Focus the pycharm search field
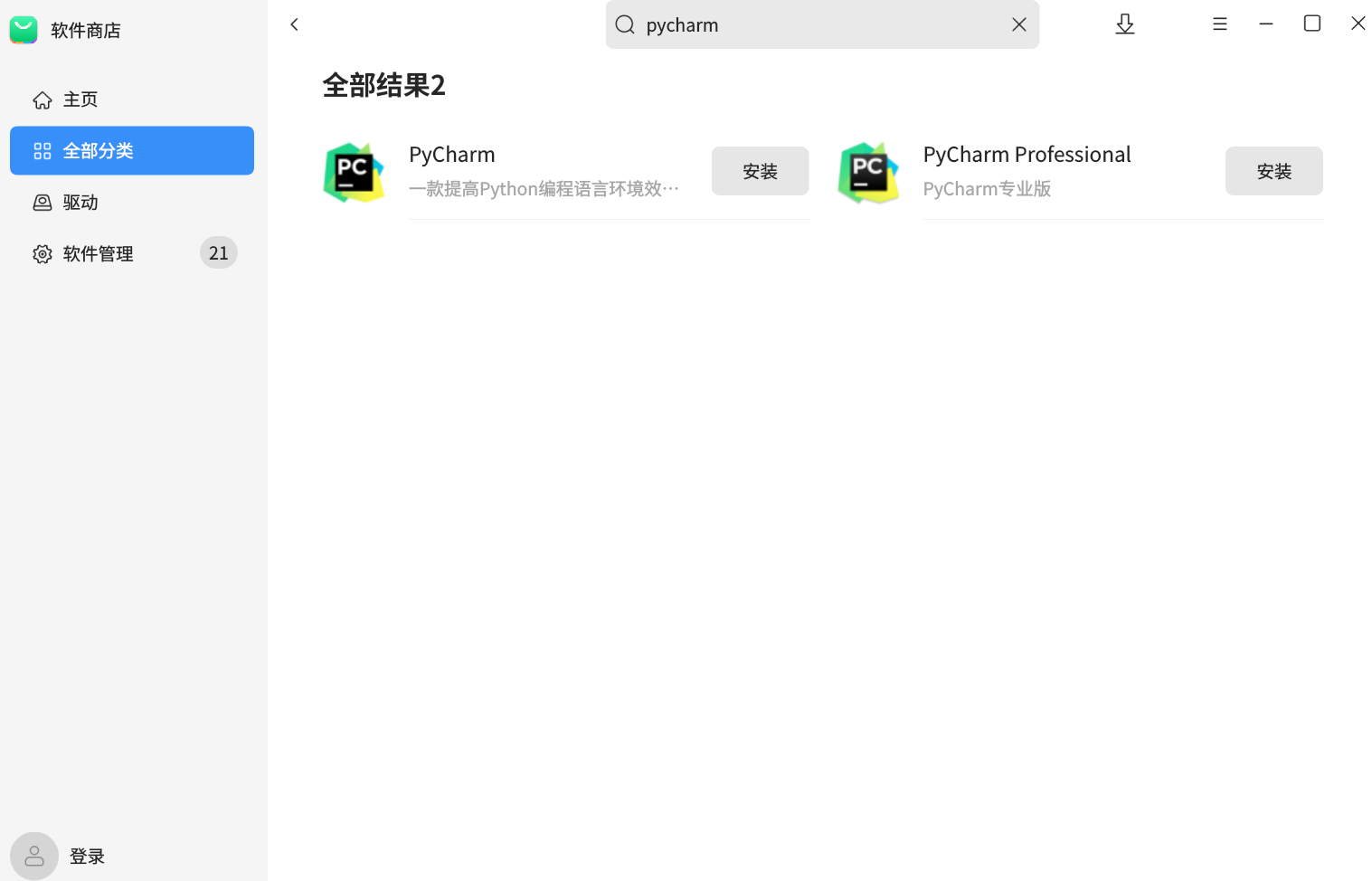 (x=823, y=24)
